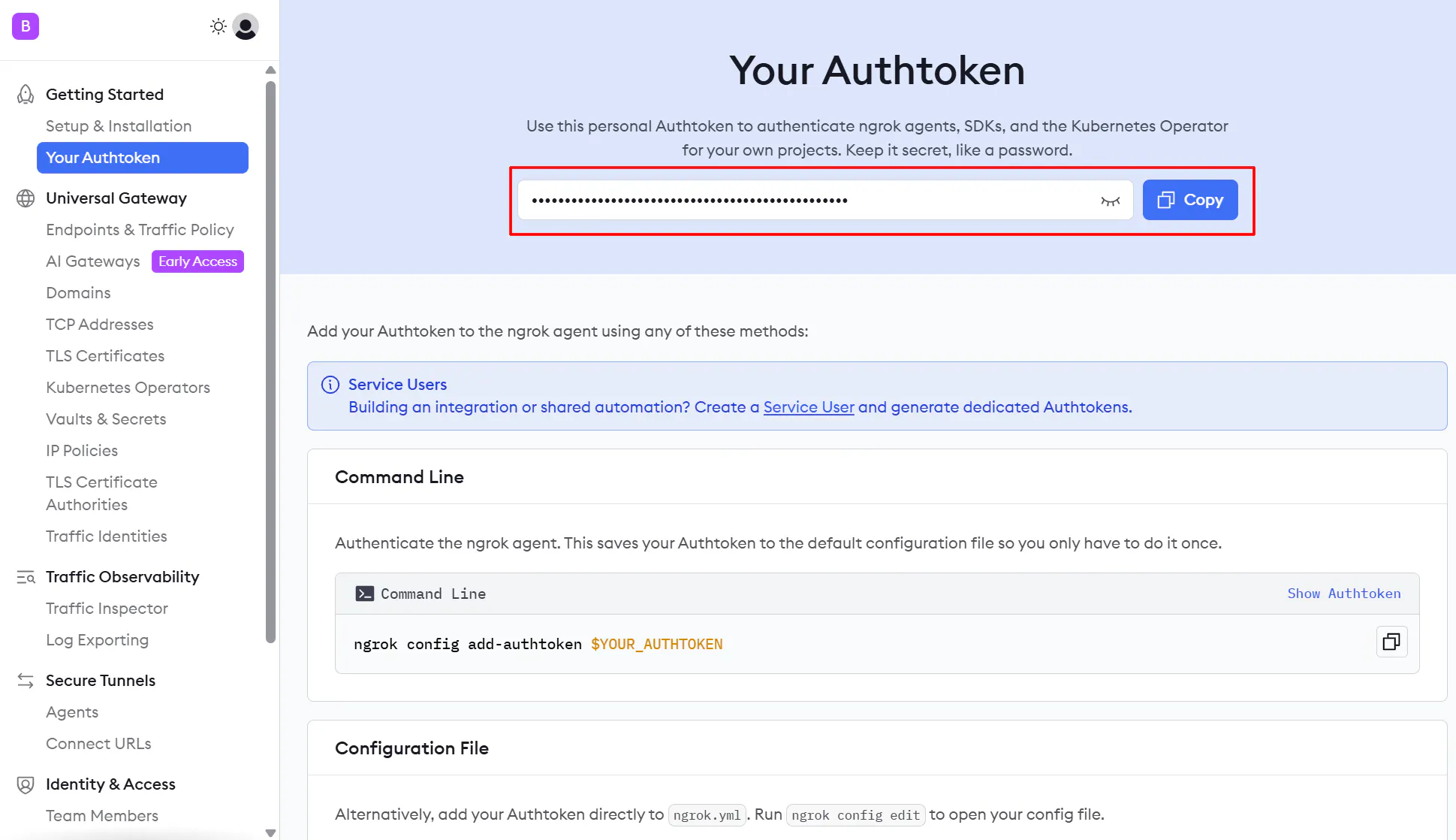Open the Service User link
Image resolution: width=1456 pixels, height=840 pixels.
point(808,407)
